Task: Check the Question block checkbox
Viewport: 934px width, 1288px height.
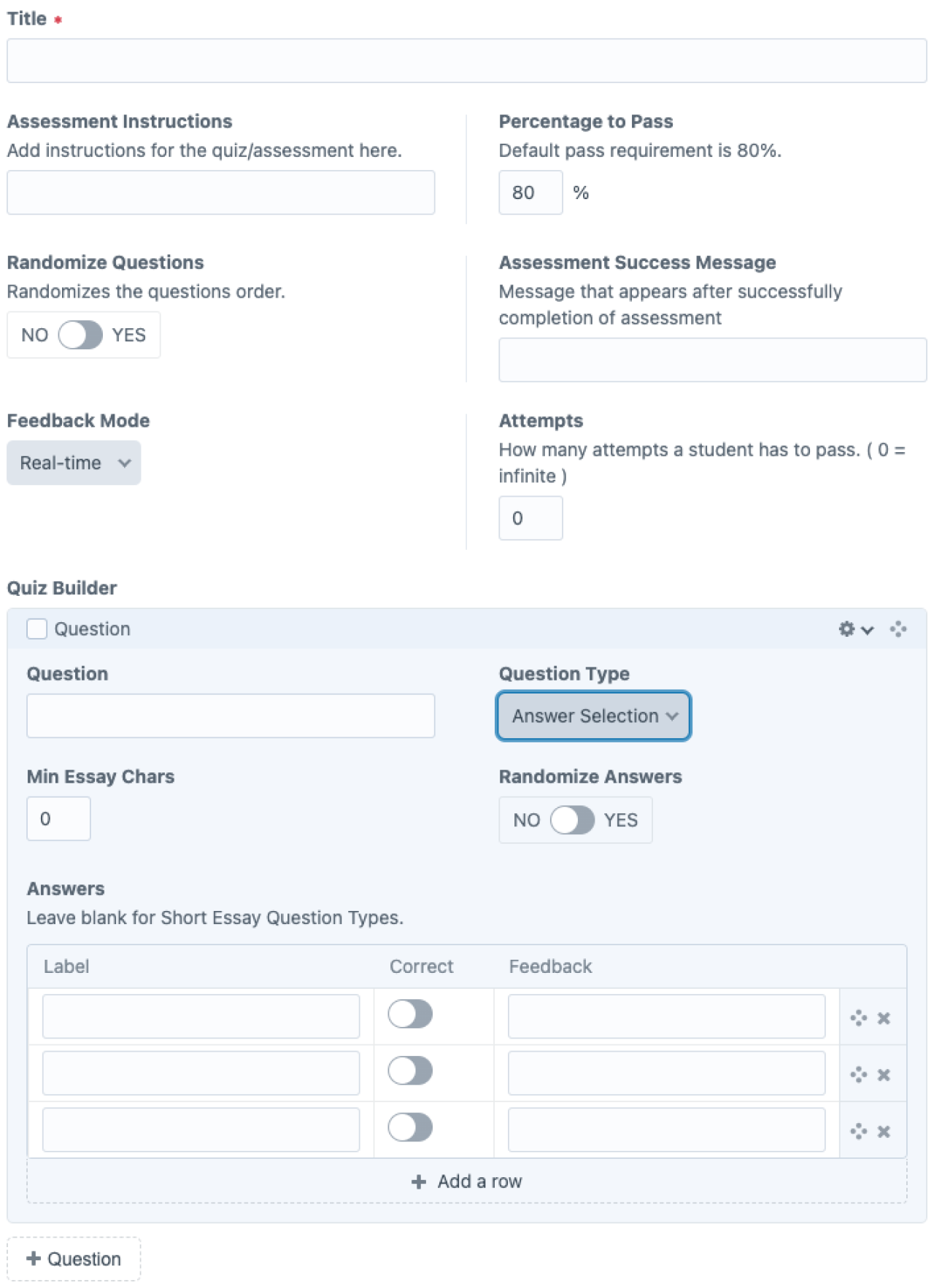Action: (36, 628)
